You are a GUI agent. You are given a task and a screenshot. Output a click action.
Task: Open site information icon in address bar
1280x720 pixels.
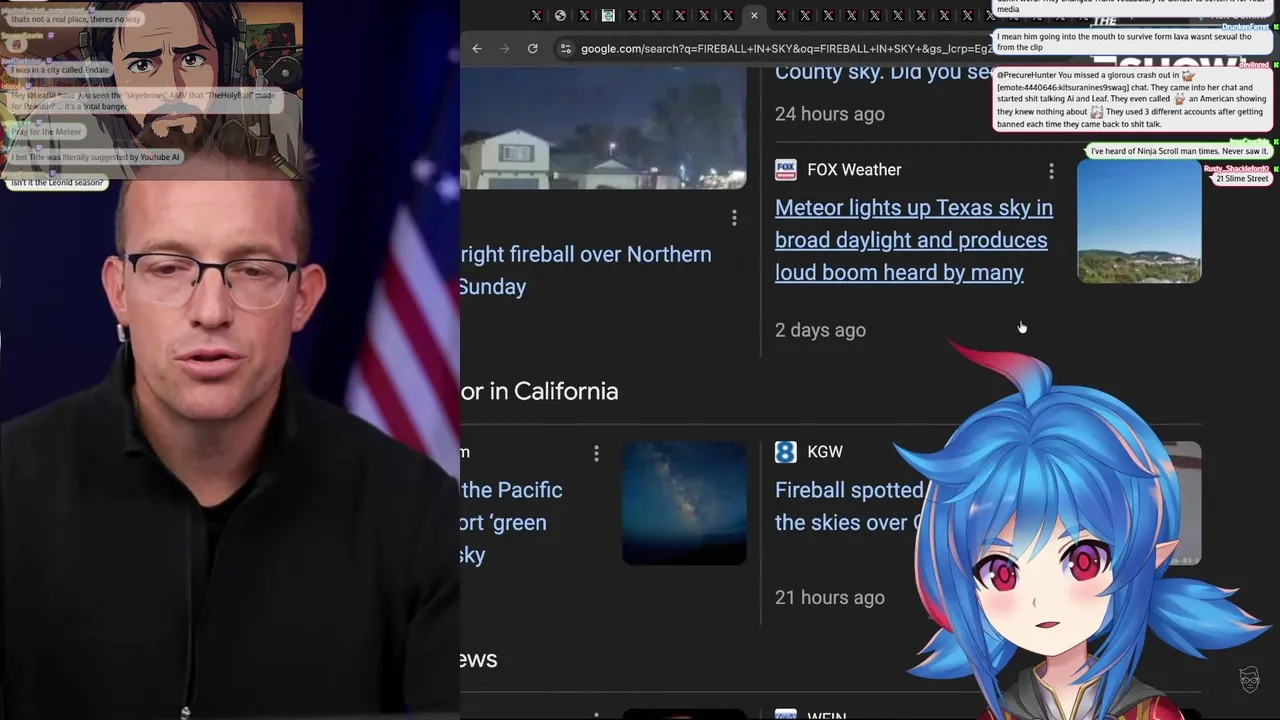pyautogui.click(x=565, y=48)
